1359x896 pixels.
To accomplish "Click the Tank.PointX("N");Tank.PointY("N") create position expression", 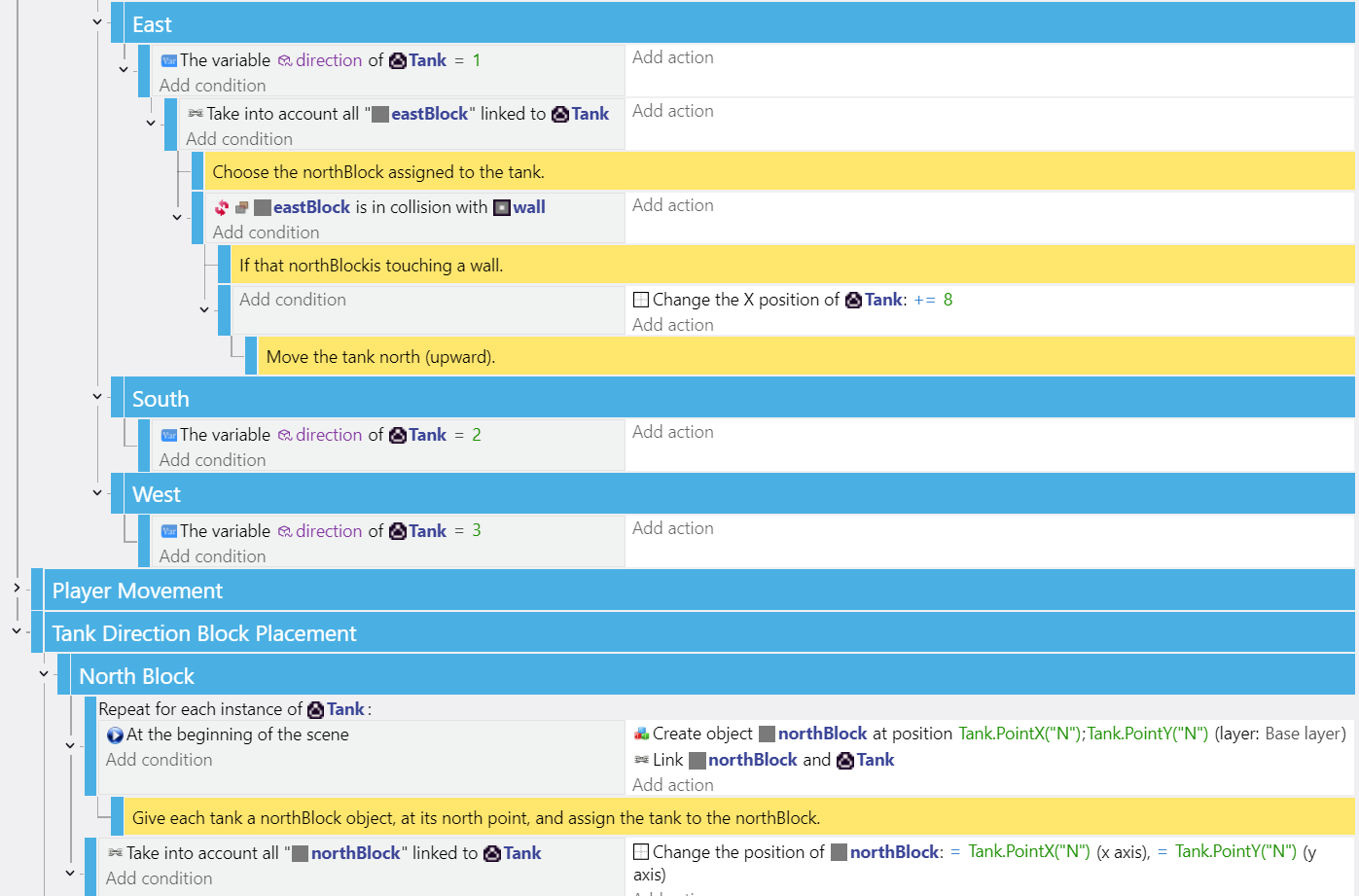I will (1083, 734).
